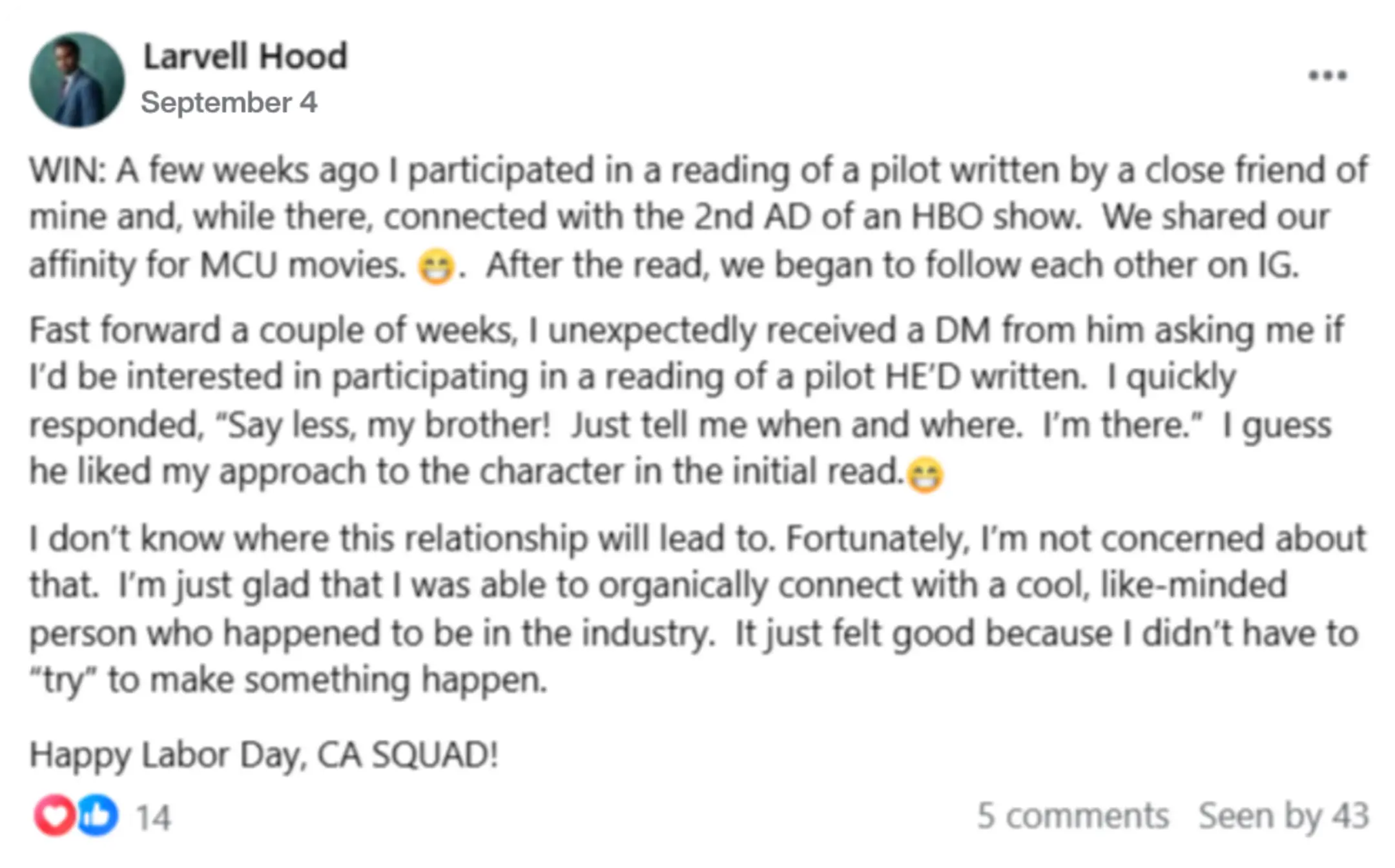Screen dimensions: 1395x868
Task: Click the WIN: opening paragraph text
Action: pyautogui.click(x=698, y=218)
